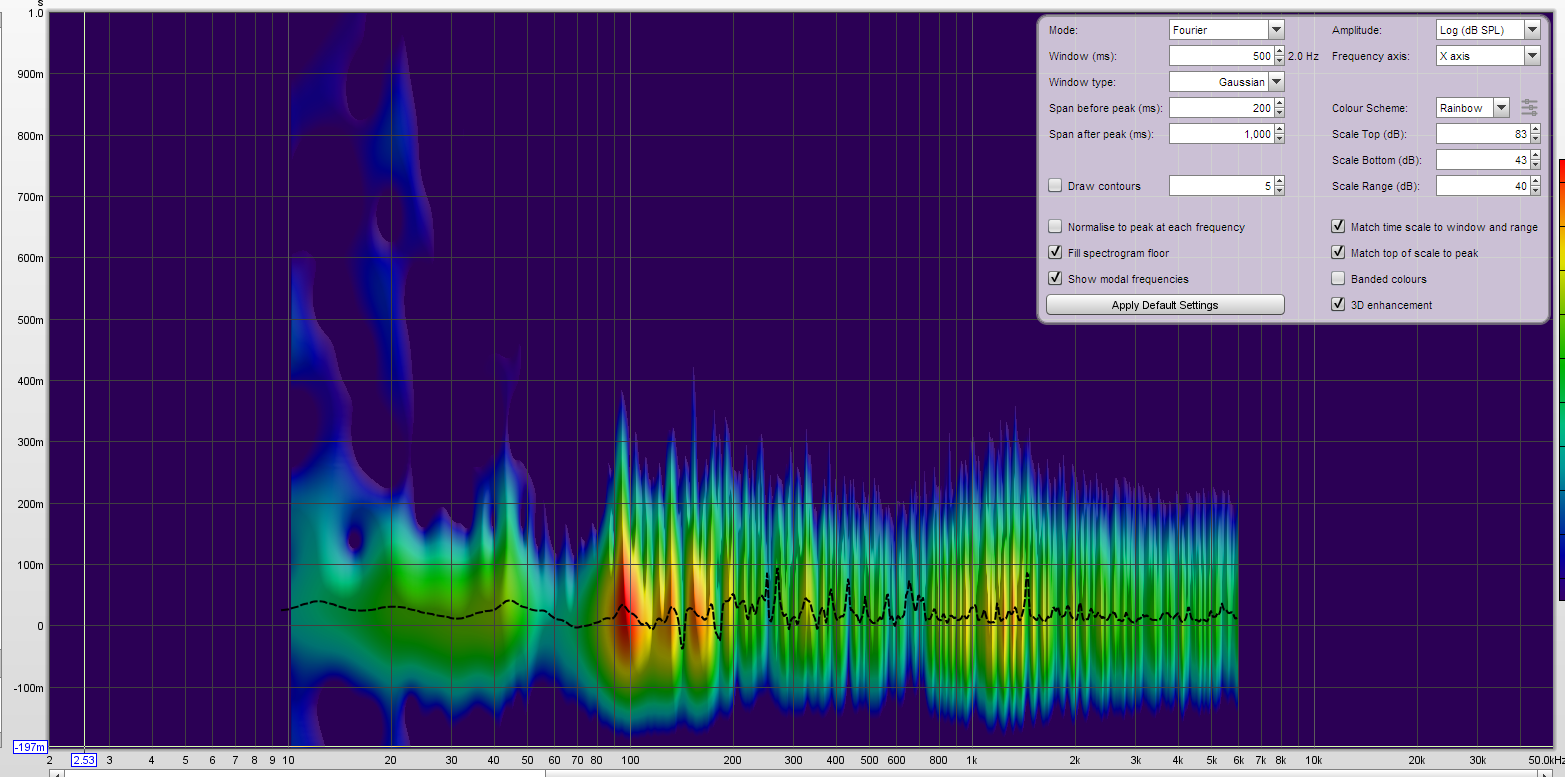Disable Fill spectrogram floor option
Viewport: 1565px width, 777px height.
coord(1055,253)
